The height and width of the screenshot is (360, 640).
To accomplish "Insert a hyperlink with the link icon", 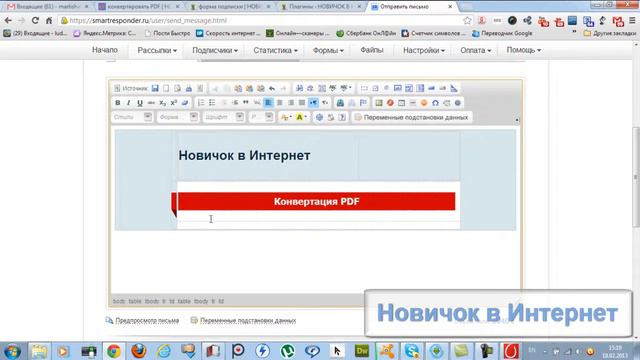I will [340, 103].
